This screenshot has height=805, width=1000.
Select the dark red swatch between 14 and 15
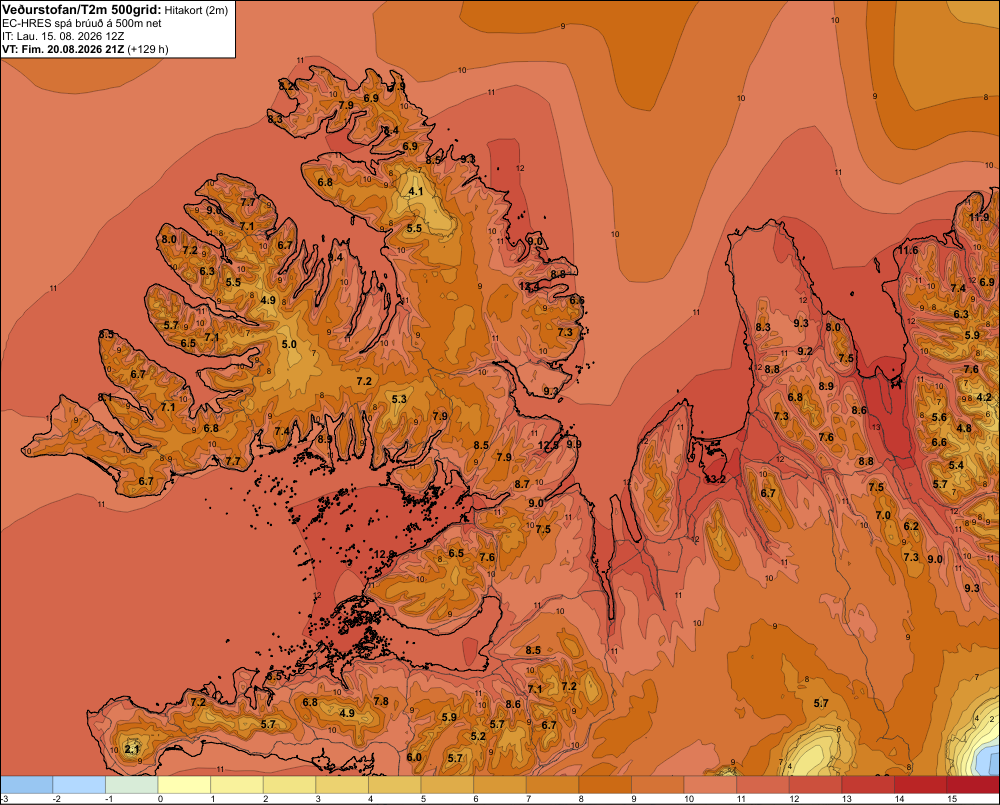[921, 785]
